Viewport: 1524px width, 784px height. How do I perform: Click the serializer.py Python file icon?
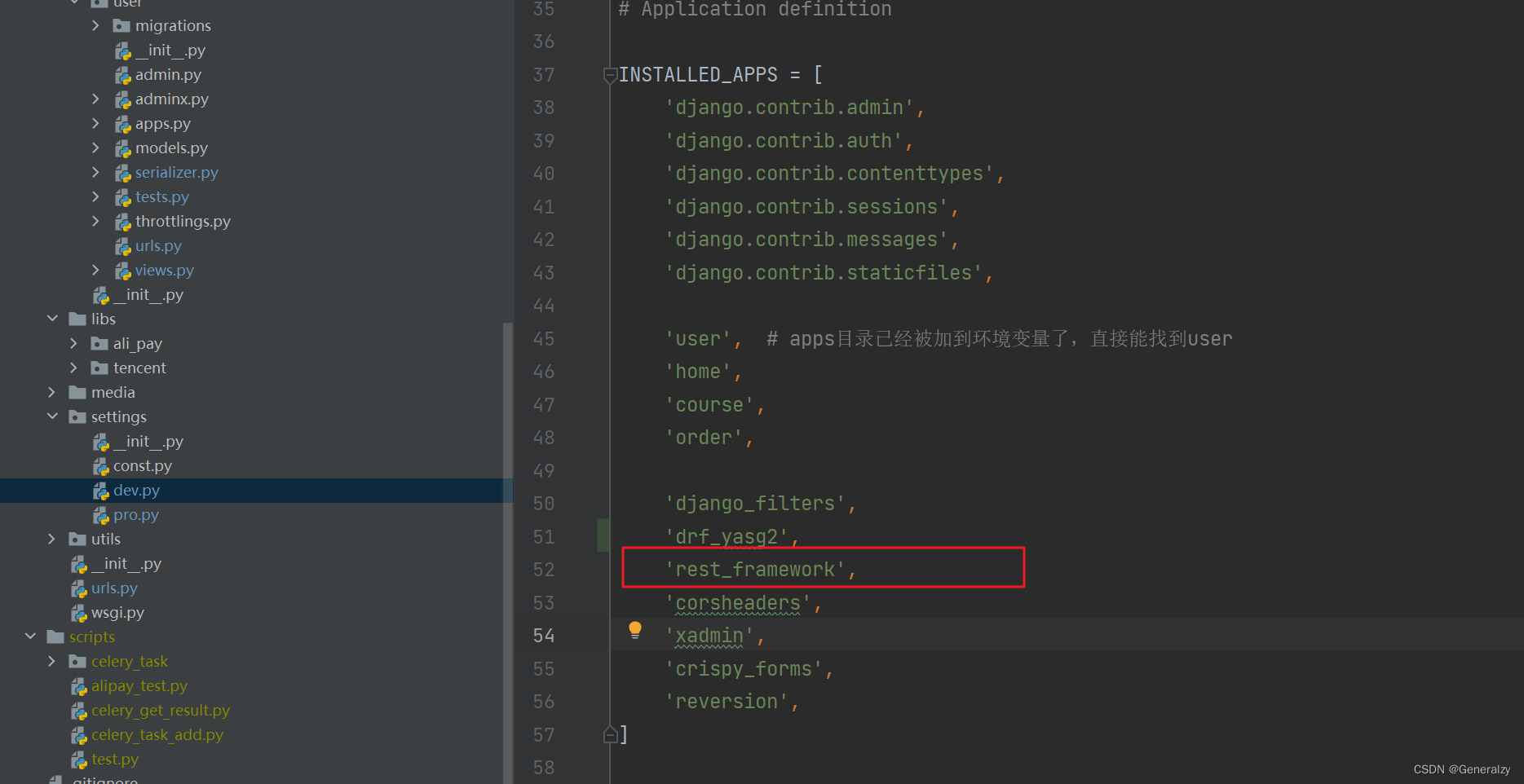click(122, 174)
